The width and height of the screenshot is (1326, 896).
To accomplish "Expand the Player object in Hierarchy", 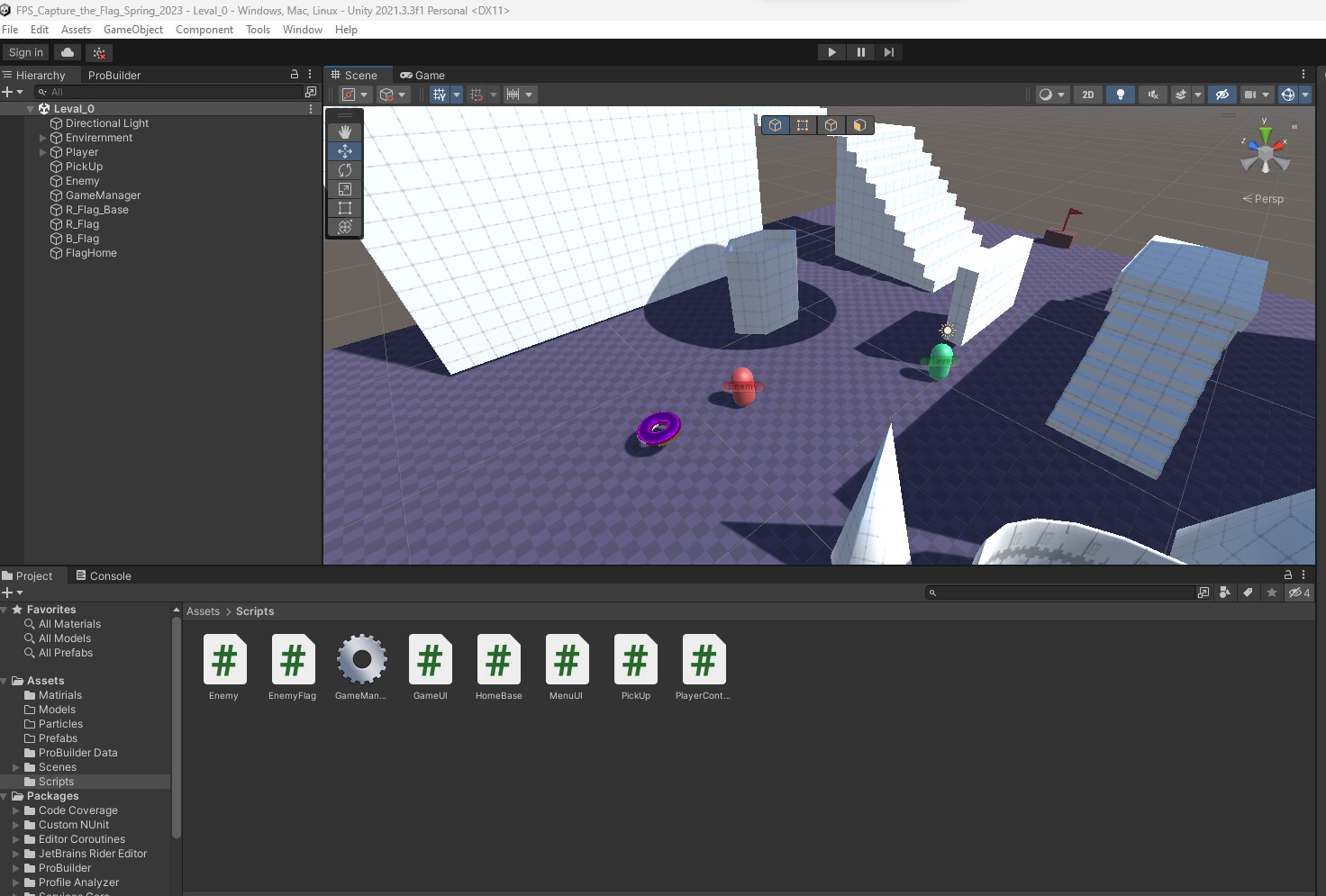I will pyautogui.click(x=42, y=152).
